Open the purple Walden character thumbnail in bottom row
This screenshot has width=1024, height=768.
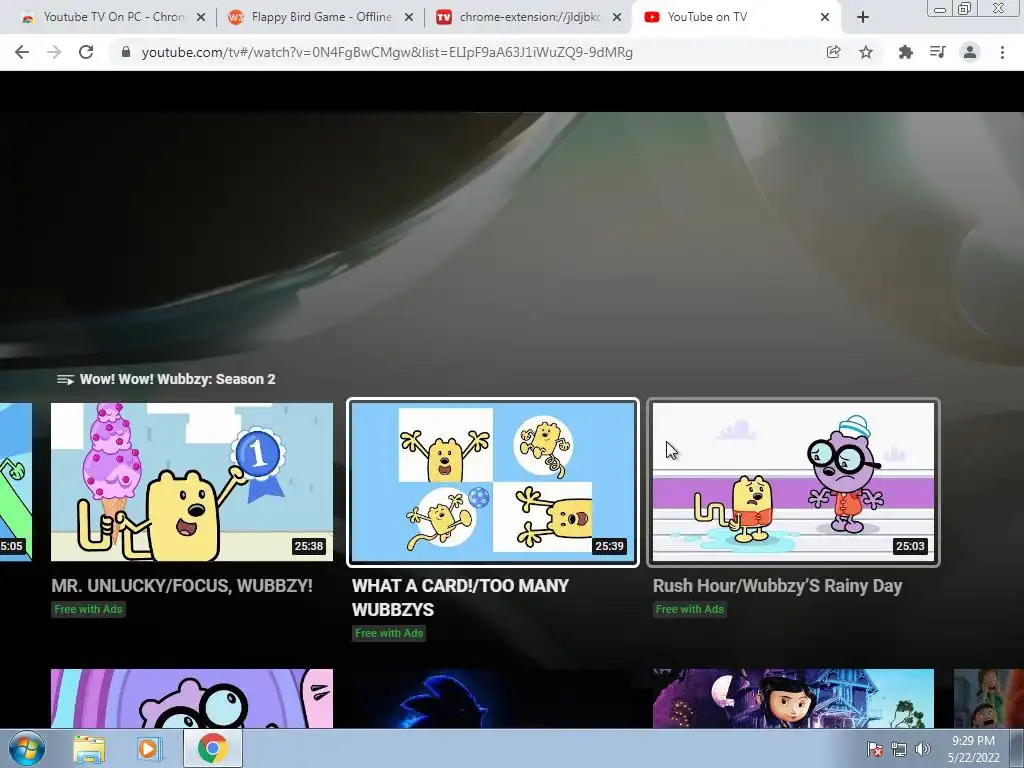192,698
